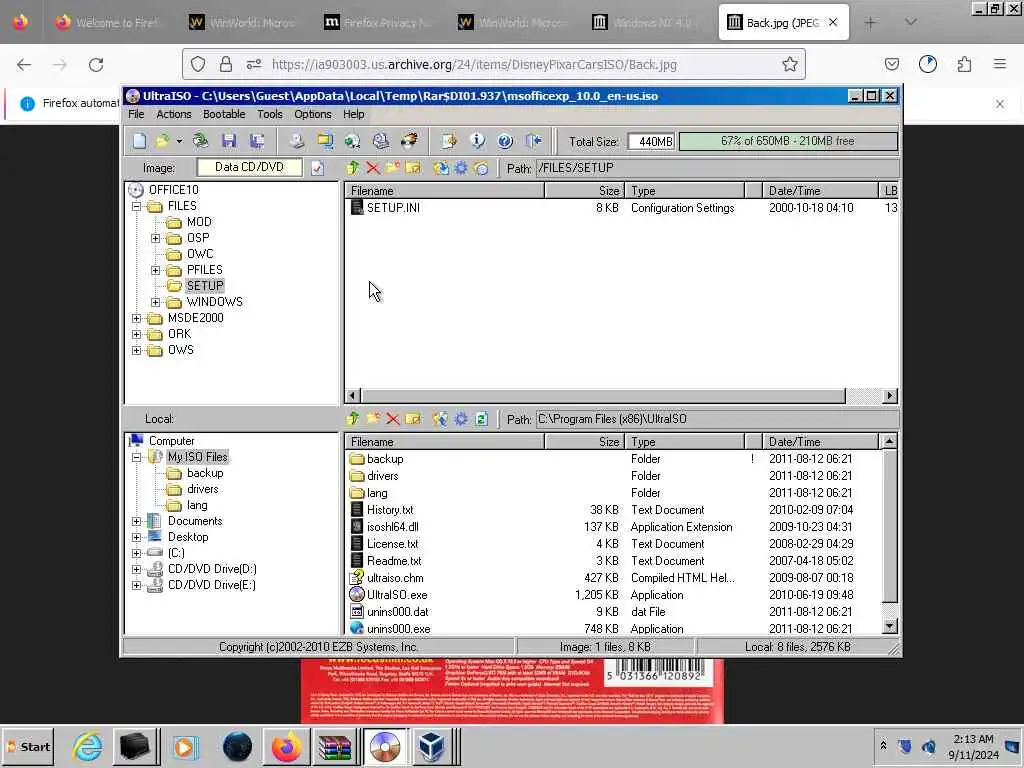The height and width of the screenshot is (768, 1024).
Task: Select ultraiso.chm in local file list
Action: click(x=395, y=578)
